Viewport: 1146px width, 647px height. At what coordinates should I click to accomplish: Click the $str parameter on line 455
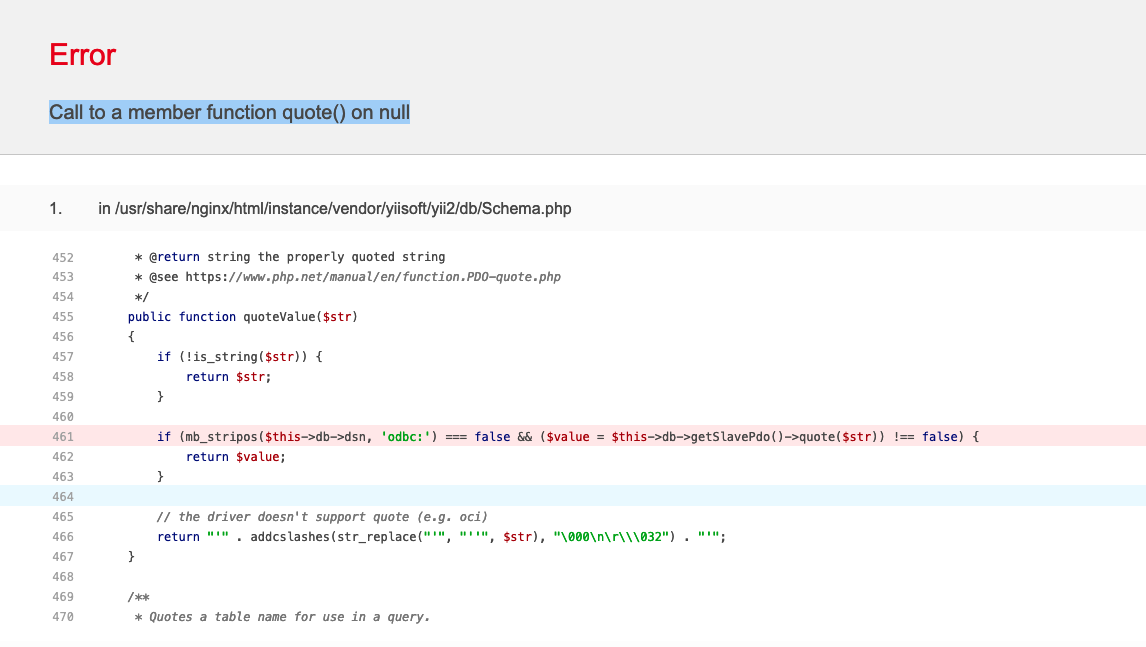pos(337,316)
